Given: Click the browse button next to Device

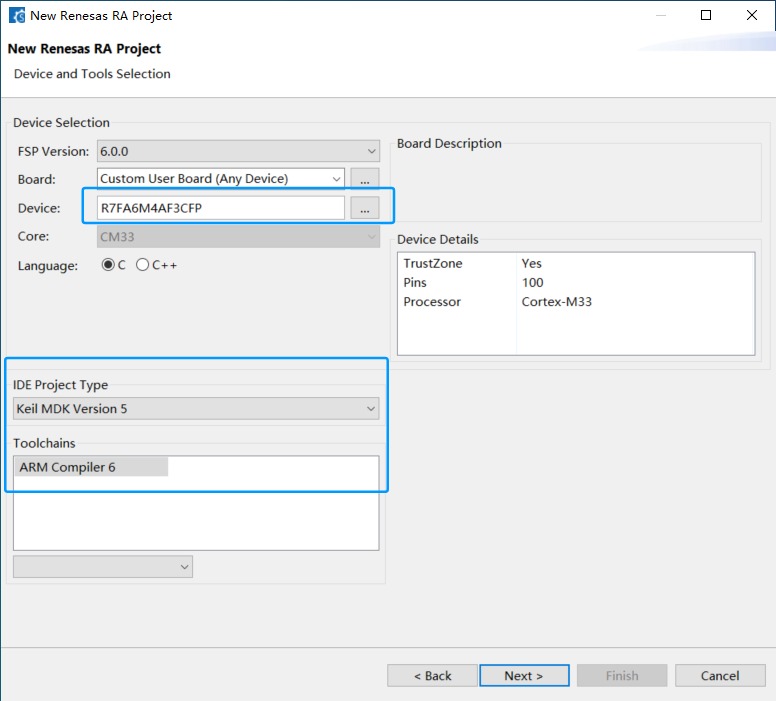Looking at the screenshot, I should pyautogui.click(x=365, y=208).
